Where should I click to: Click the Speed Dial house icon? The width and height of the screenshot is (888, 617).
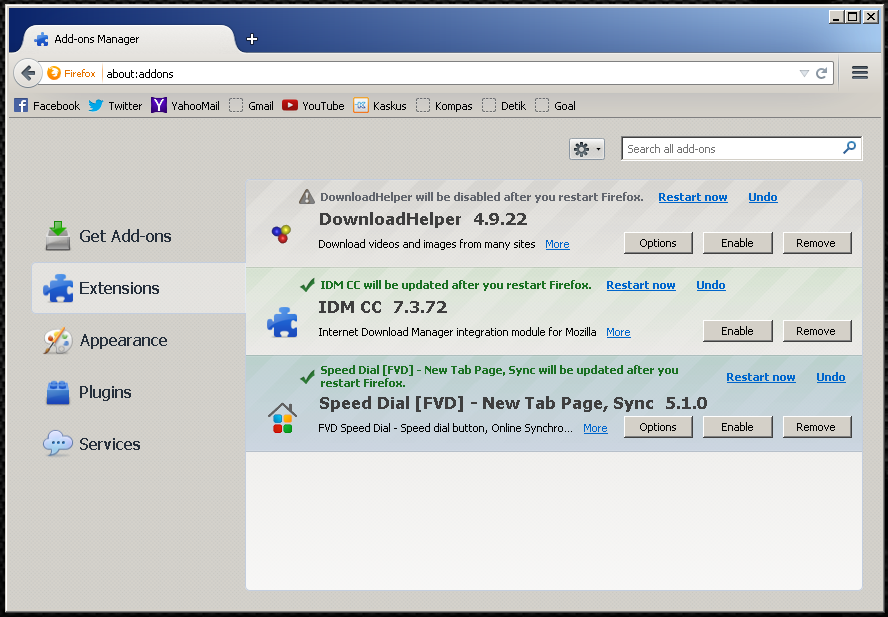[x=282, y=418]
